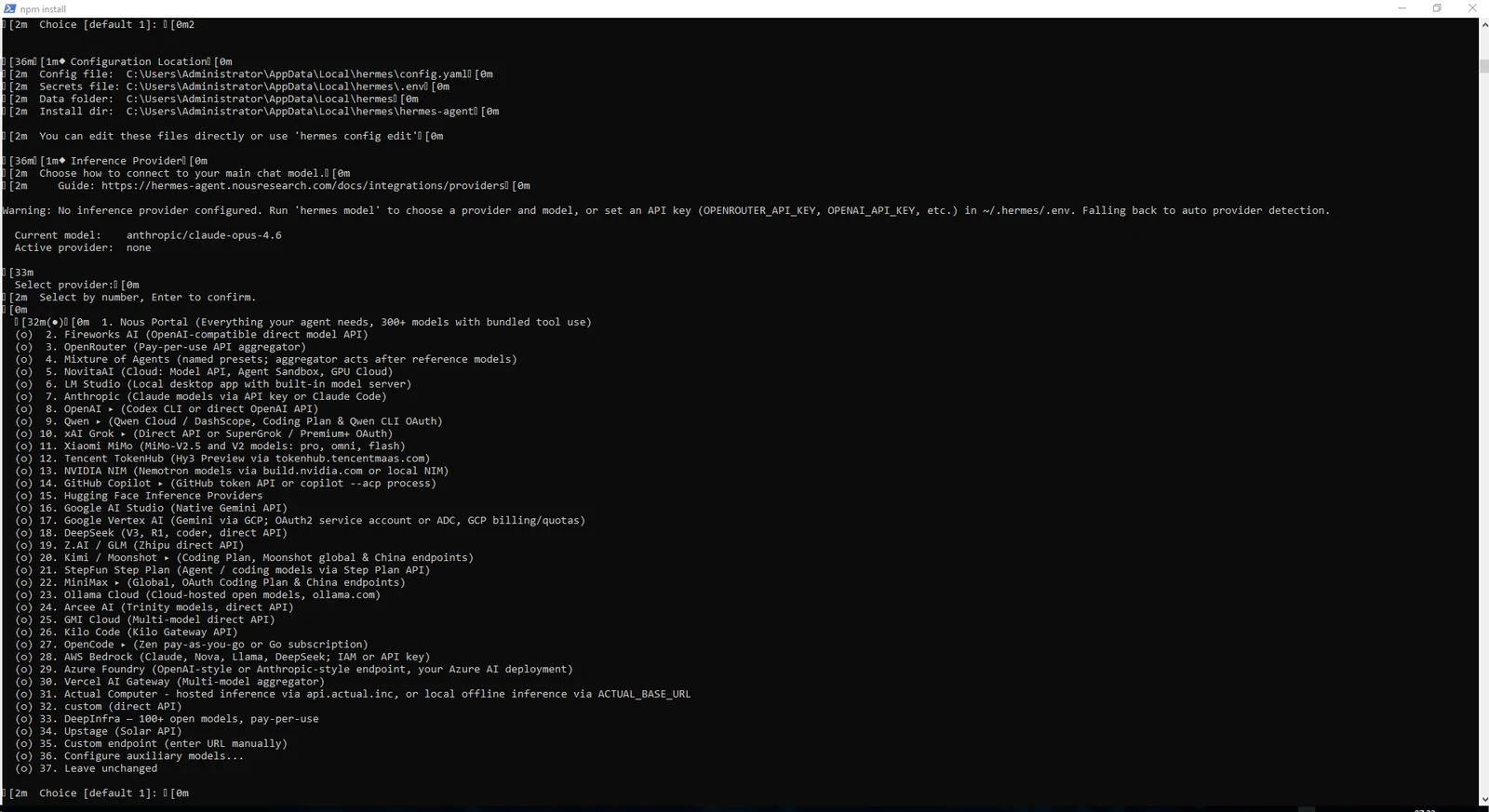This screenshot has width=1489, height=812.
Task: Click option 5 NovitaAI
Action: click(x=204, y=372)
